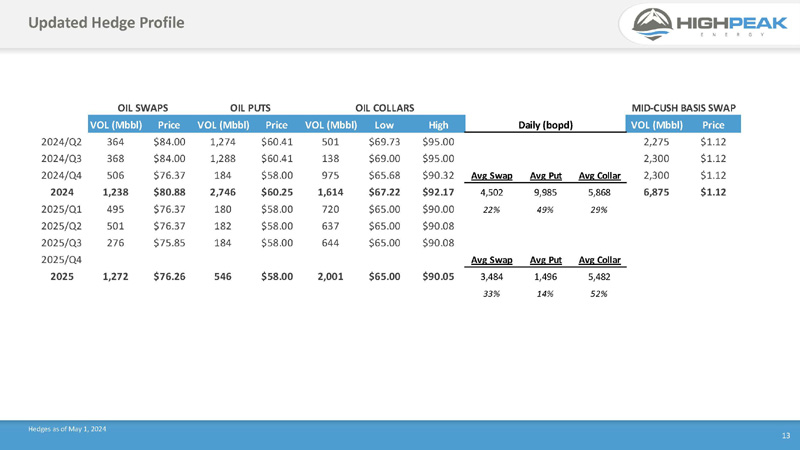Click the slide page number 13
This screenshot has height=450, width=800.
(785, 435)
